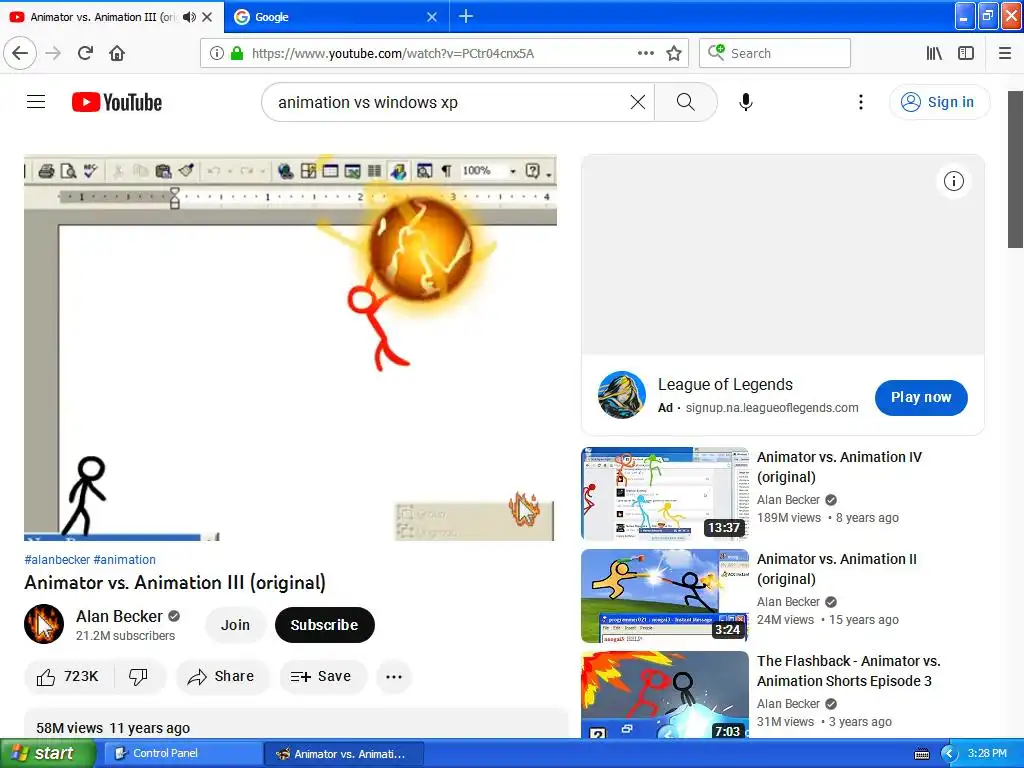Open on-screen keyboard tray icon
Image resolution: width=1024 pixels, height=768 pixels.
(921, 754)
